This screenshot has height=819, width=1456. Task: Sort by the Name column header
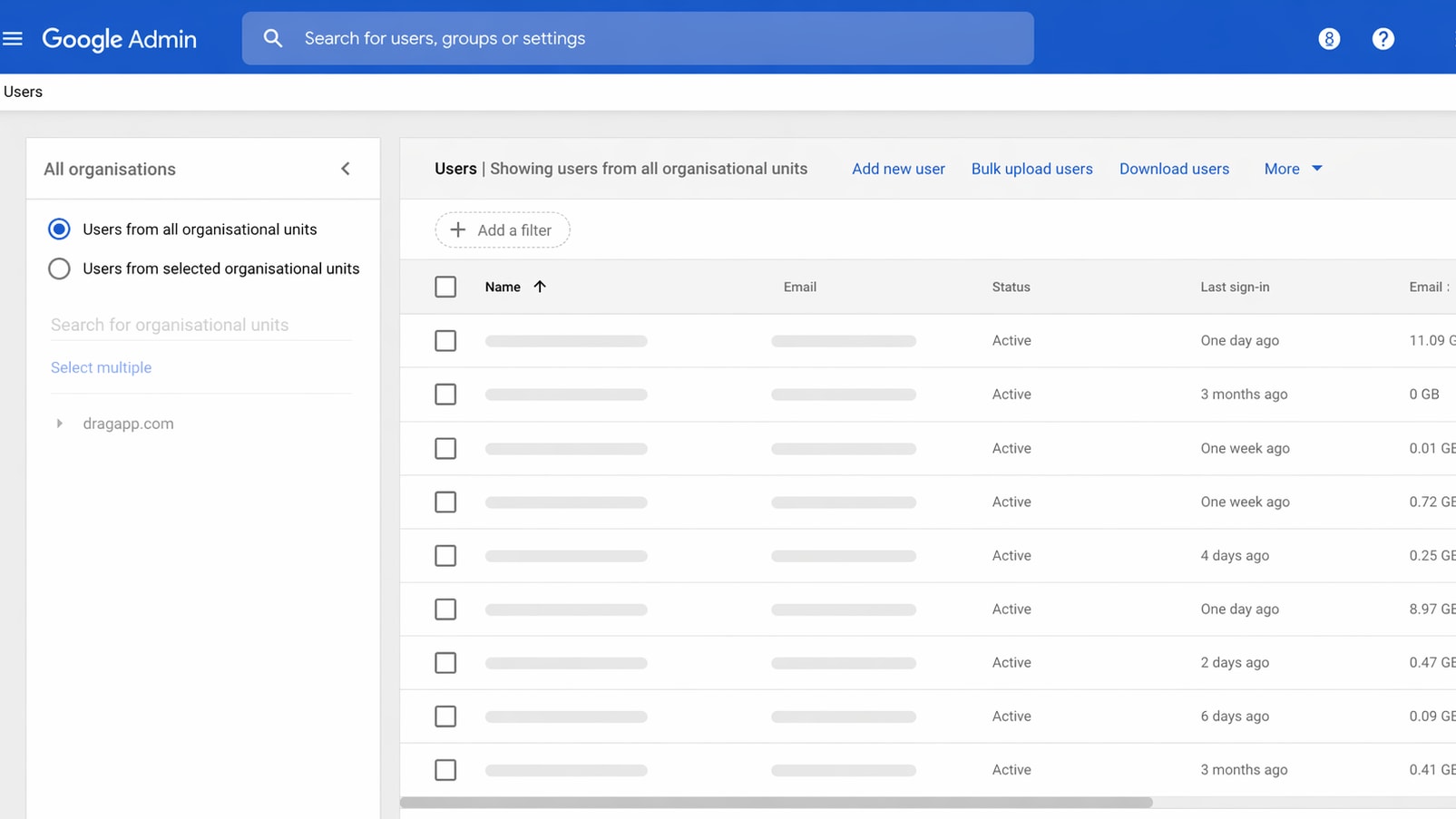pos(503,287)
